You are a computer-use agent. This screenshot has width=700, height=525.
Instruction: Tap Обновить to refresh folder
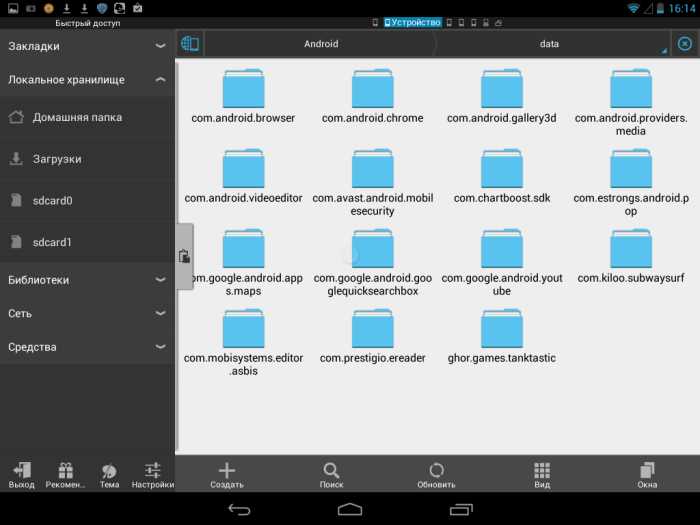click(436, 475)
